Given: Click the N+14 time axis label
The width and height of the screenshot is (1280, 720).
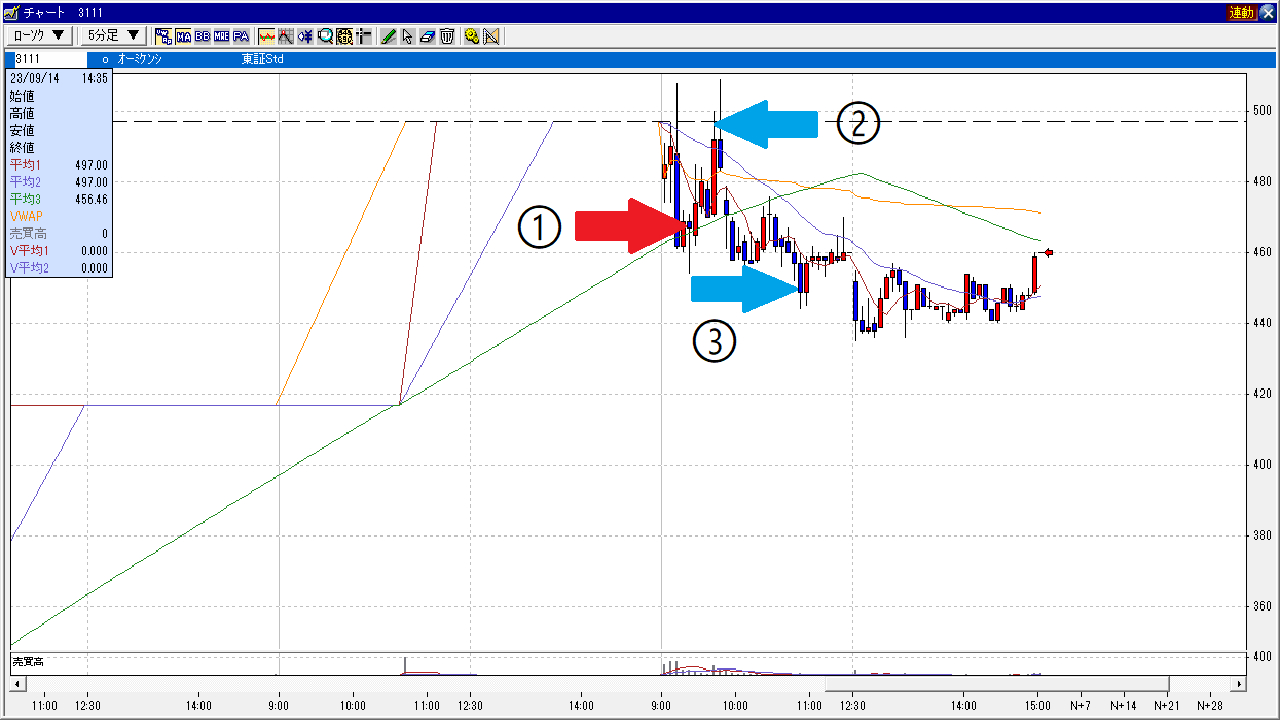Looking at the screenshot, I should coord(1123,705).
